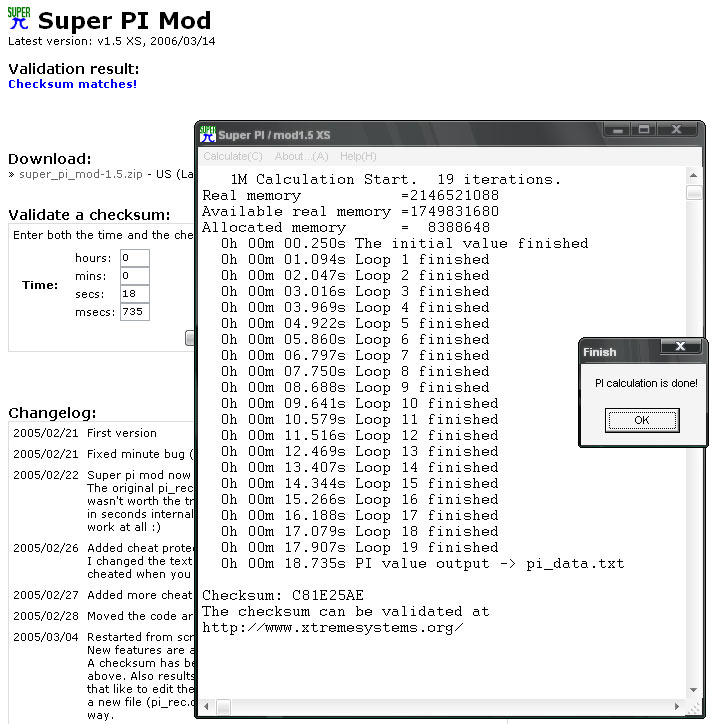The height and width of the screenshot is (724, 712).
Task: Click changelog date 2005/03/04
Action: (46, 637)
